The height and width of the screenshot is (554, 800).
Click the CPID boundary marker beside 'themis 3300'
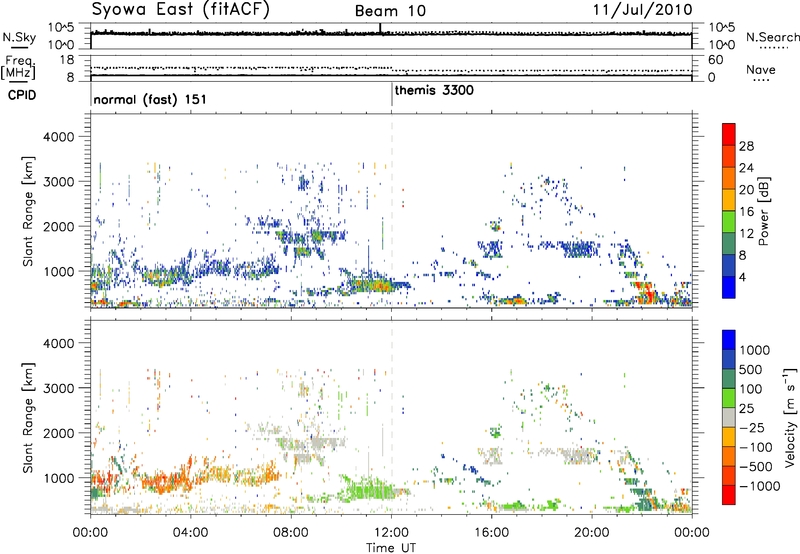pos(391,94)
